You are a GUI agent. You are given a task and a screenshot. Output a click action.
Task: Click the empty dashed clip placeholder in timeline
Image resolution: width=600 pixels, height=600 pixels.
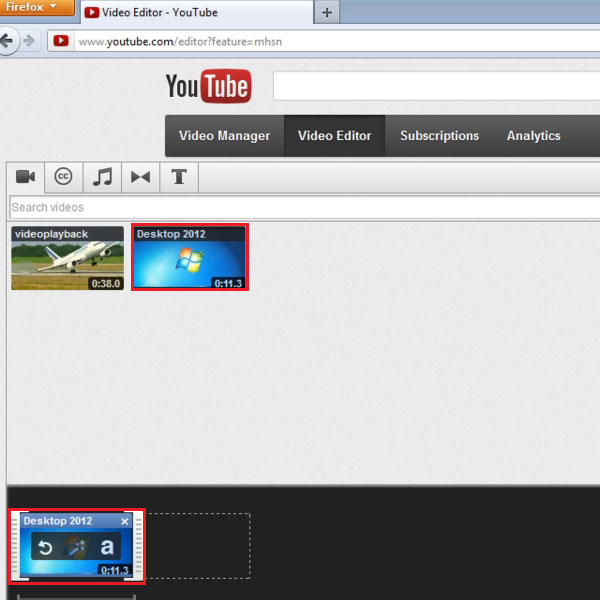click(x=198, y=546)
